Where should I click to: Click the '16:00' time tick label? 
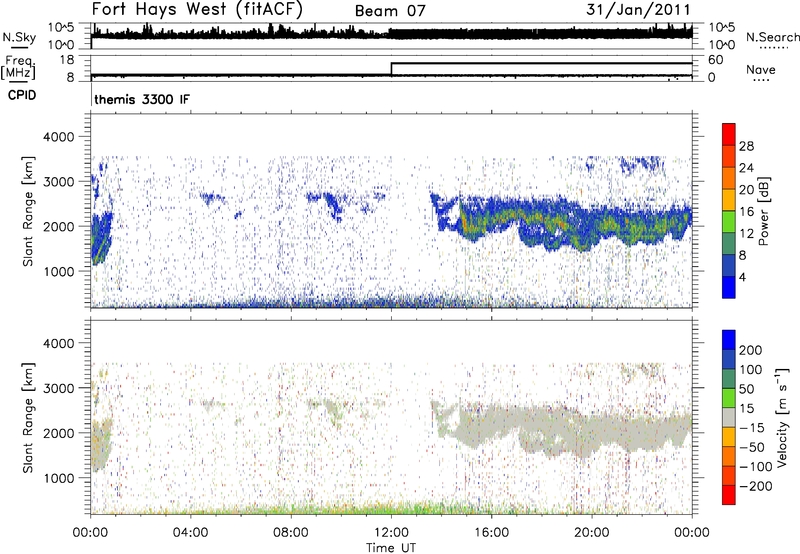pyautogui.click(x=491, y=533)
